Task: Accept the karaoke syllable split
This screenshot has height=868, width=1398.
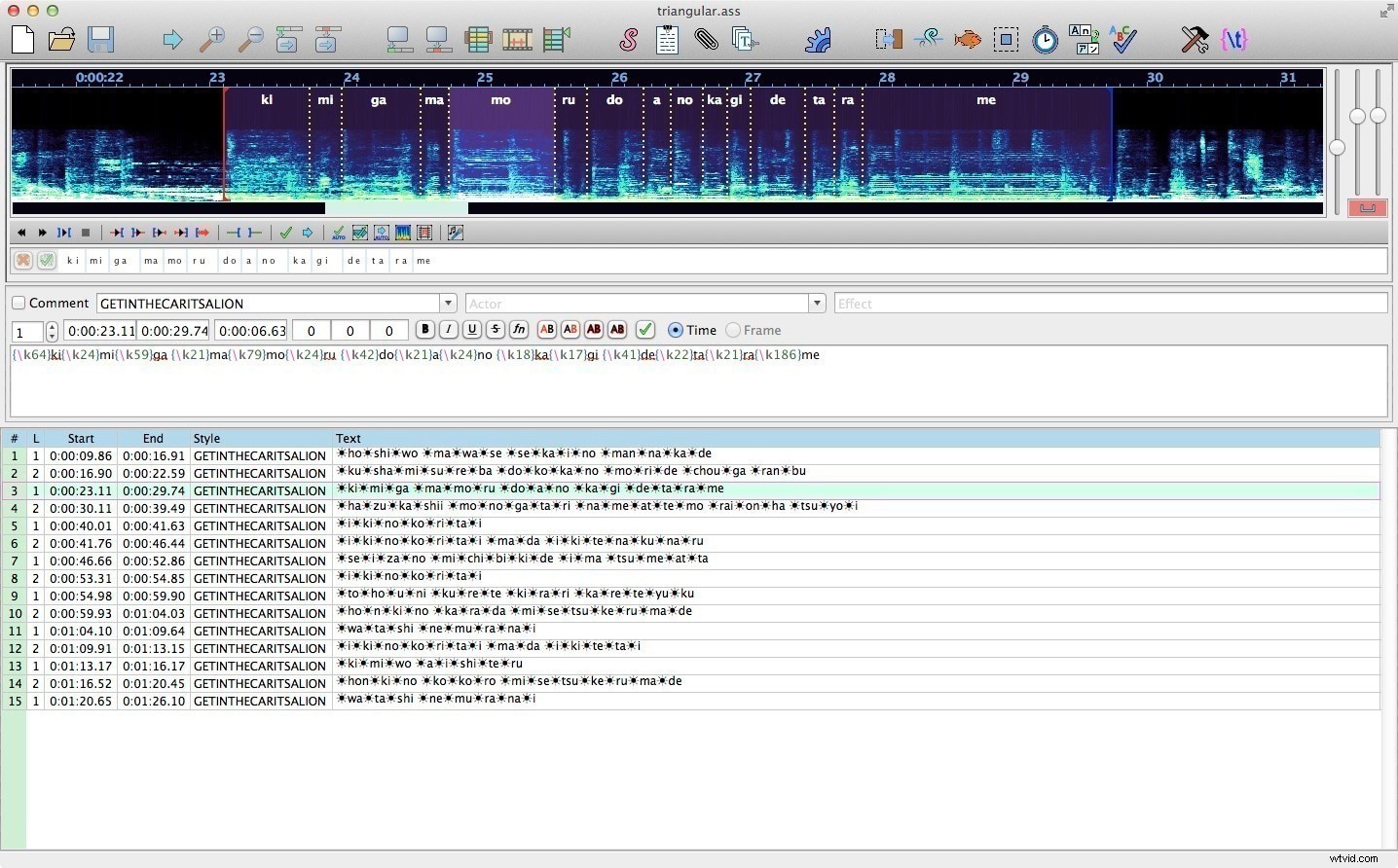Action: pos(47,260)
